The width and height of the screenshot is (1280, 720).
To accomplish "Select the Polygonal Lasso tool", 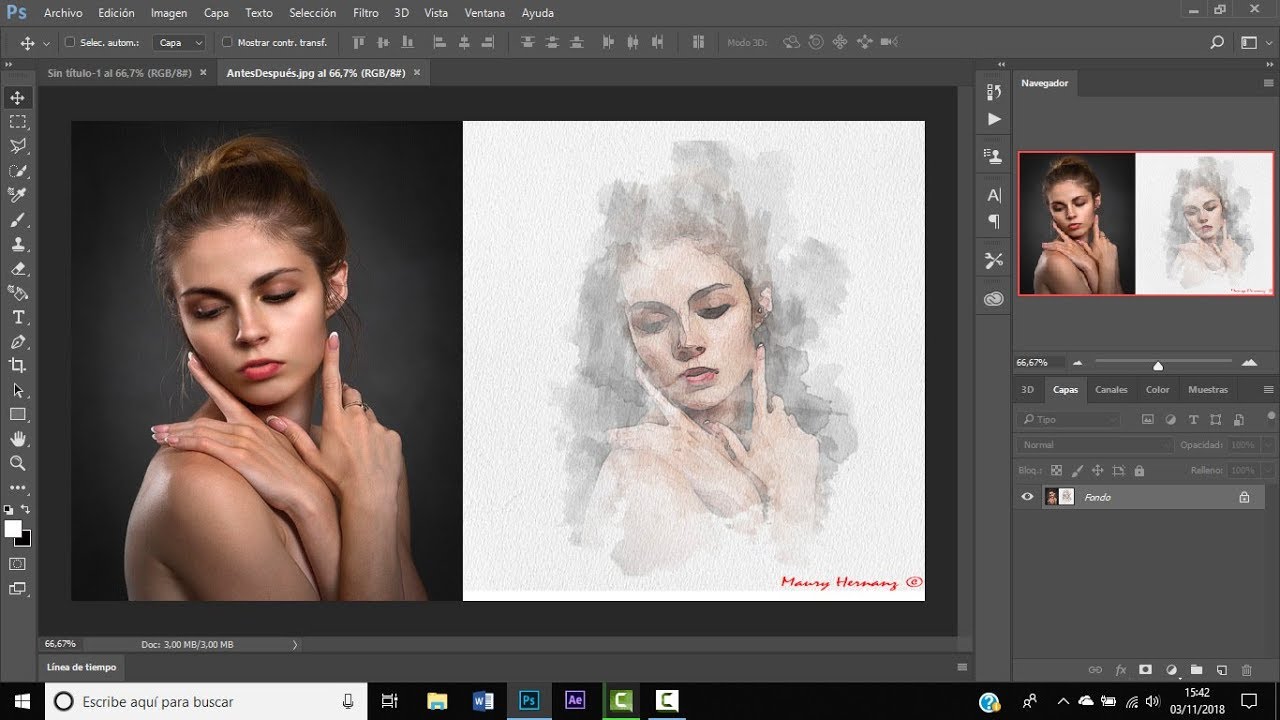I will [18, 147].
